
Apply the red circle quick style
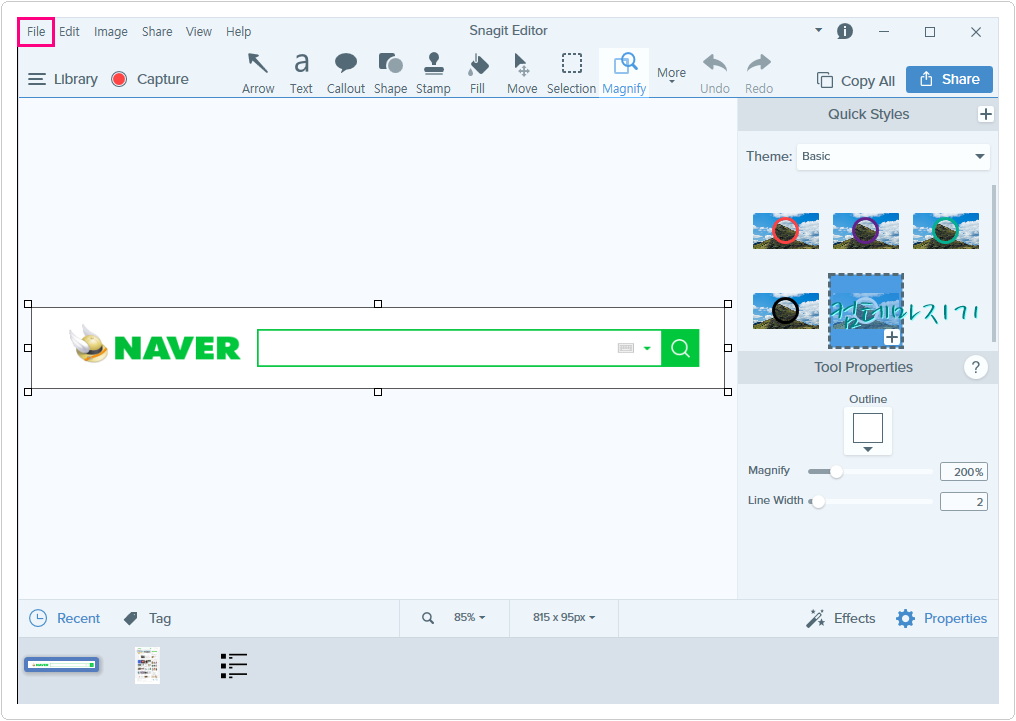pos(785,231)
